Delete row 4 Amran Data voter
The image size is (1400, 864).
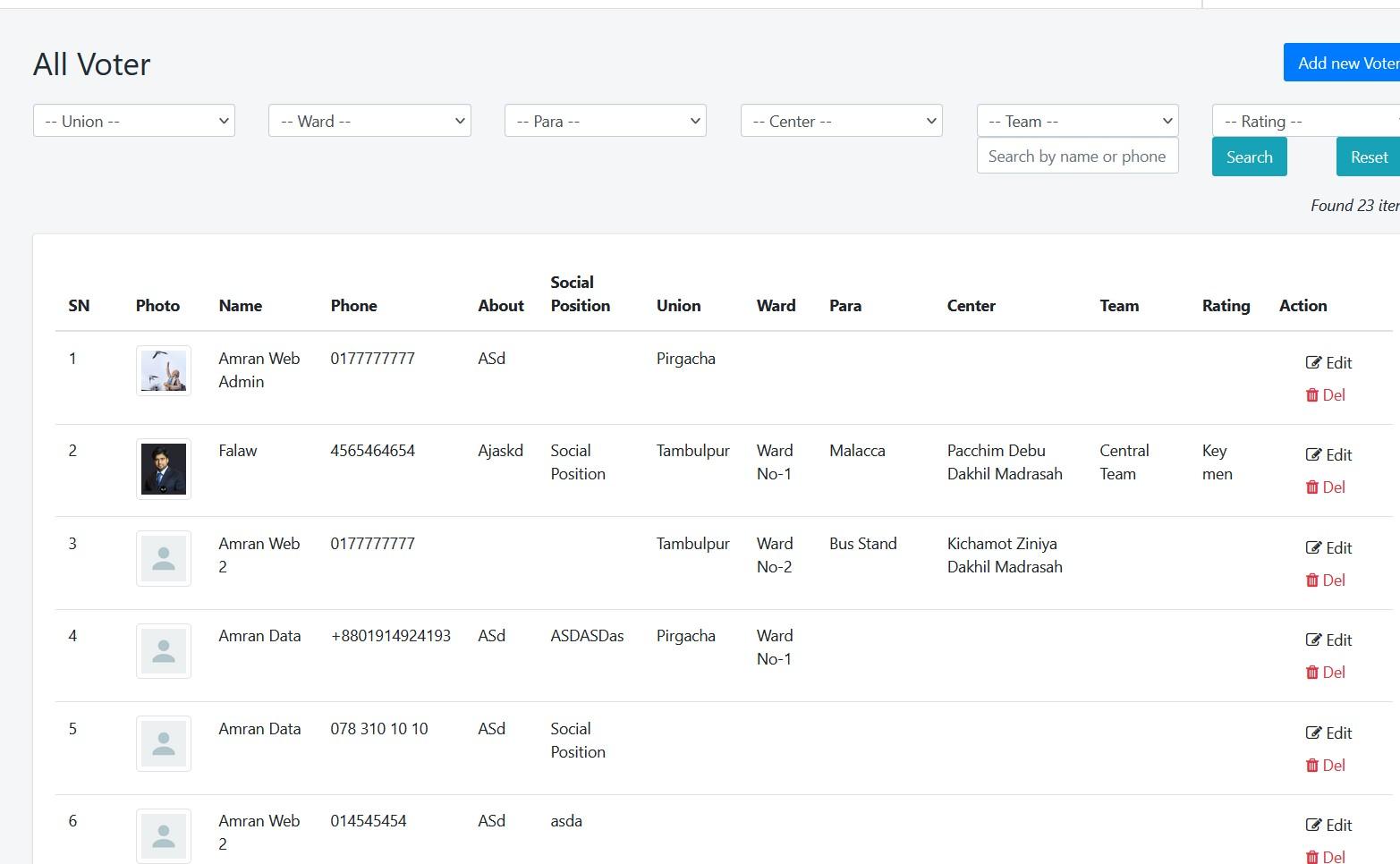coord(1326,672)
